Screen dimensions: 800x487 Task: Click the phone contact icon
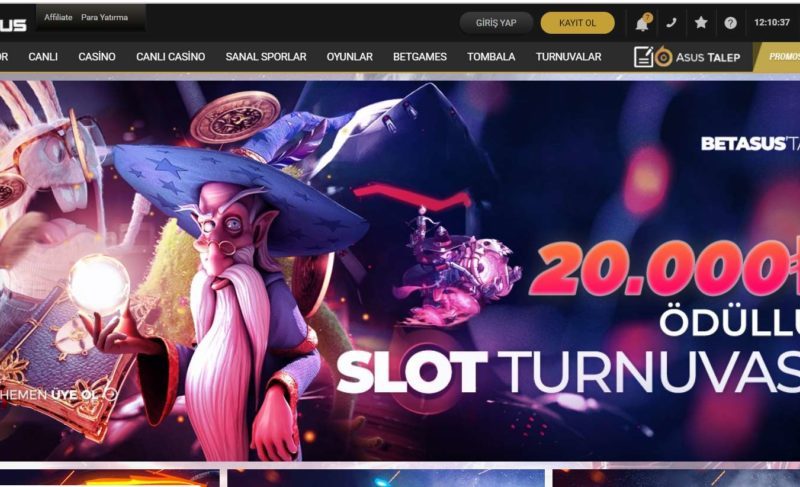(671, 22)
